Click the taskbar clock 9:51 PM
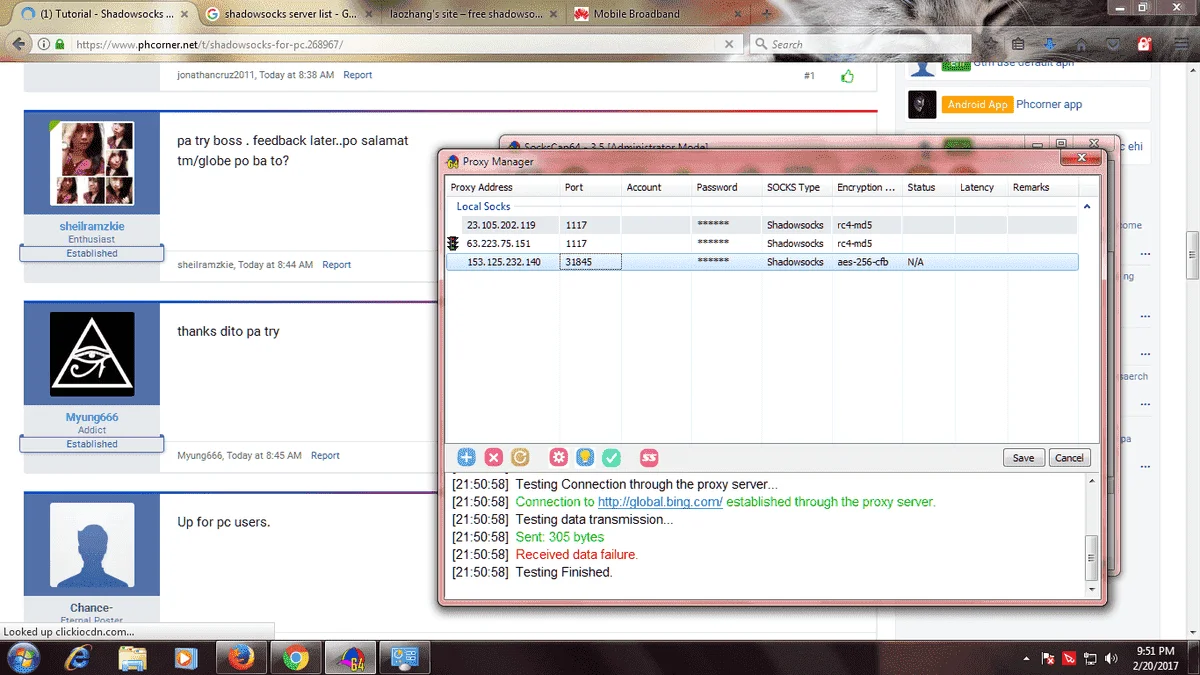The width and height of the screenshot is (1200, 675). [x=1155, y=651]
